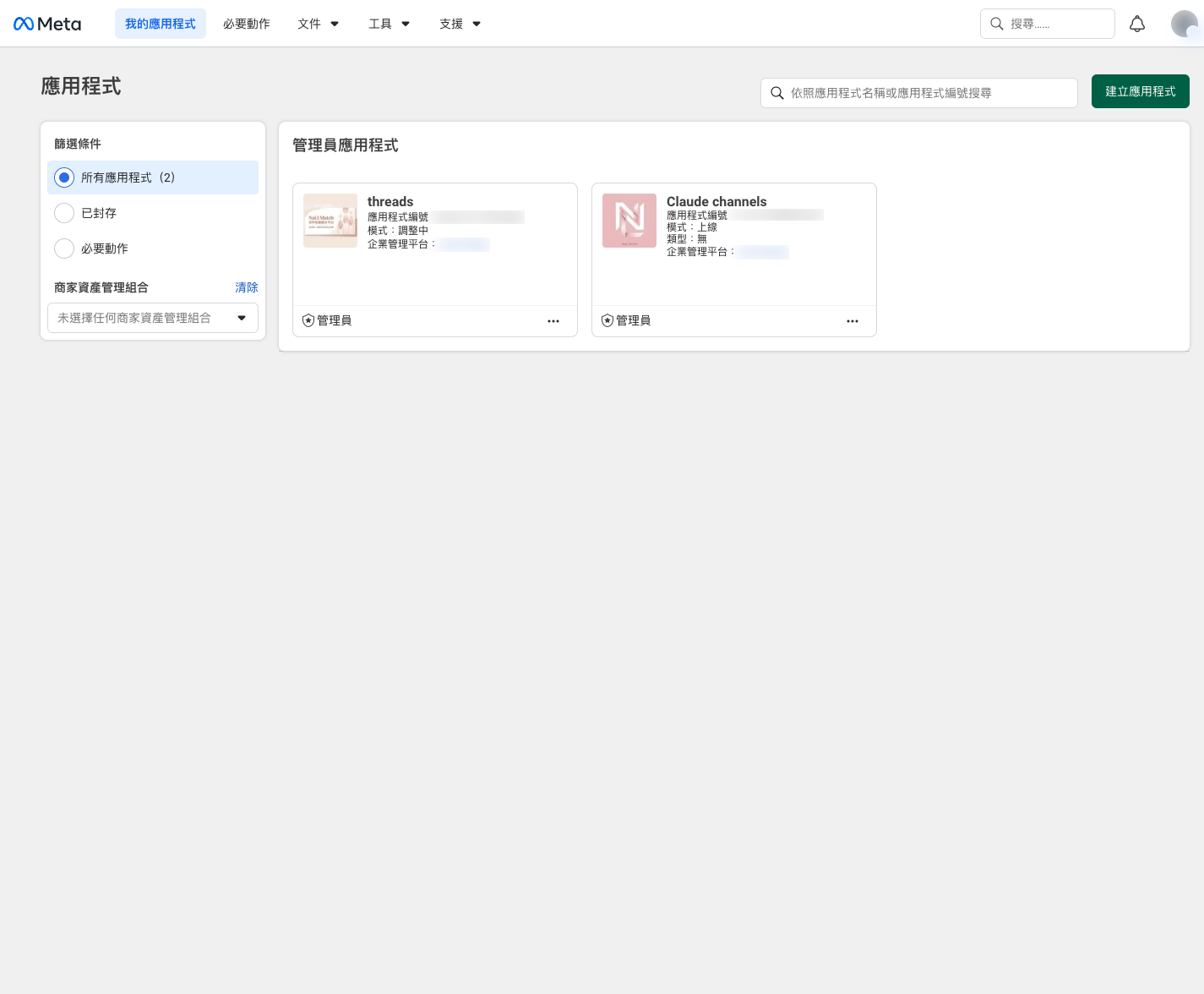This screenshot has width=1204, height=994.
Task: Open the threads app title
Action: point(390,201)
